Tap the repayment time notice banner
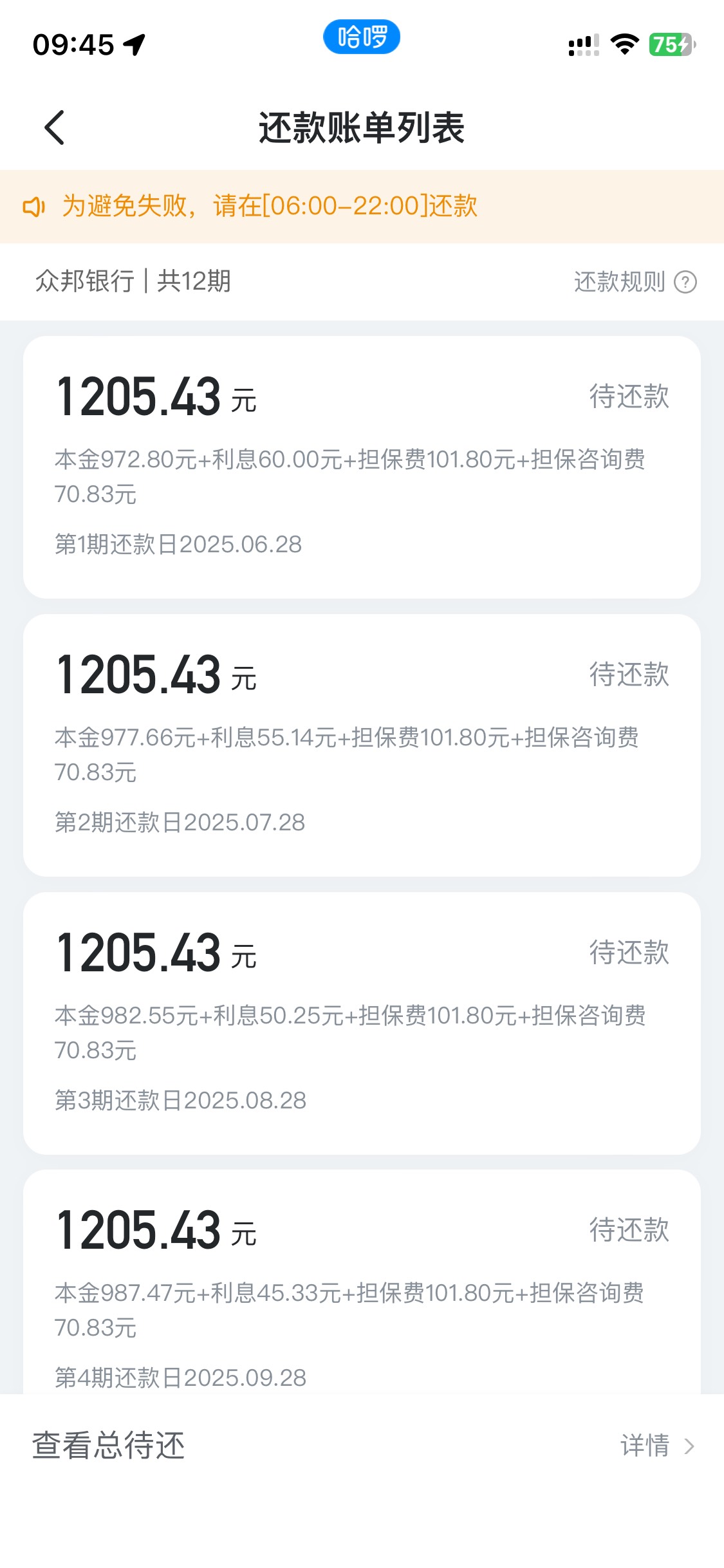 tap(362, 207)
